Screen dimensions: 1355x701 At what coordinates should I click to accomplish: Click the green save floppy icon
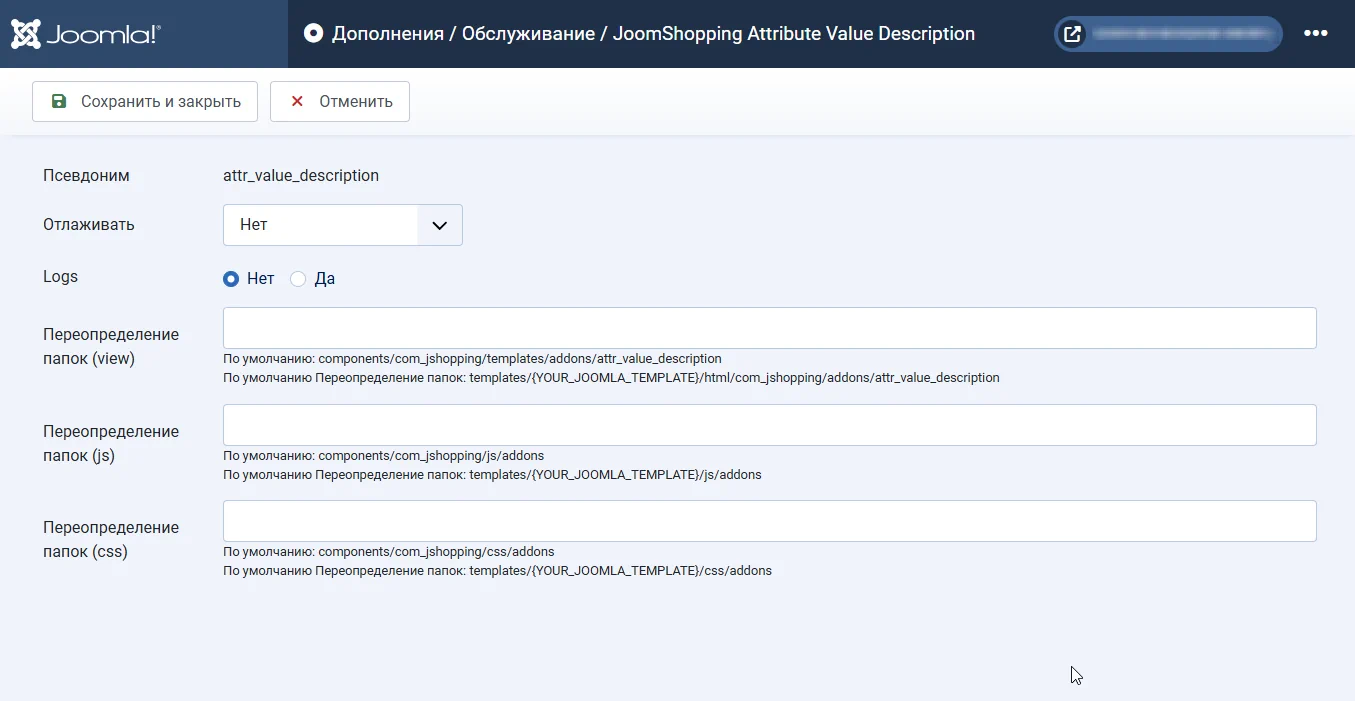59,101
